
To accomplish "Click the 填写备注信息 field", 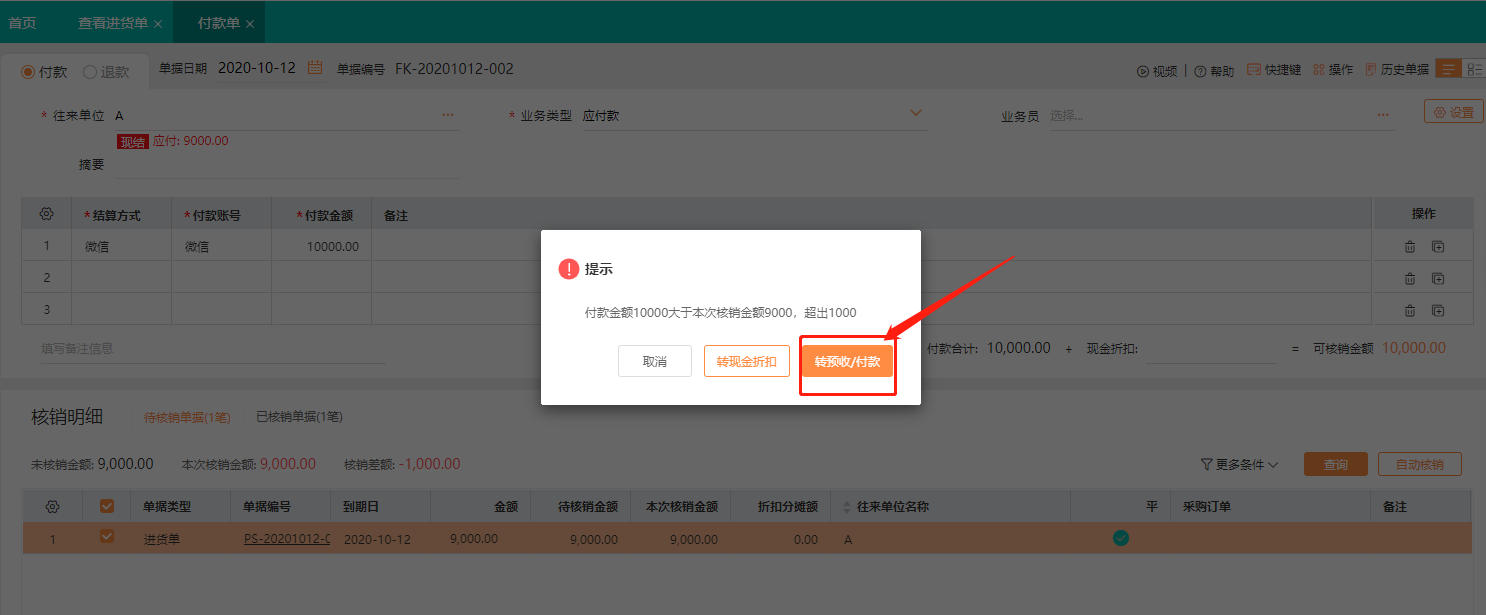I will [210, 349].
